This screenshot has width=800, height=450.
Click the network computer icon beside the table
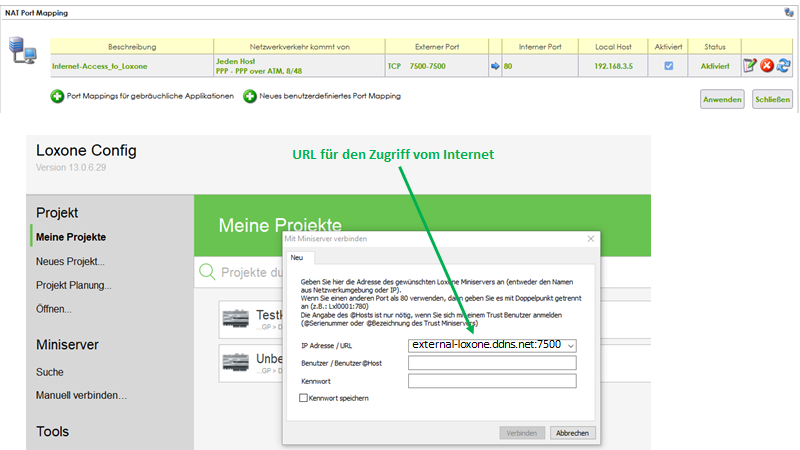coord(22,51)
